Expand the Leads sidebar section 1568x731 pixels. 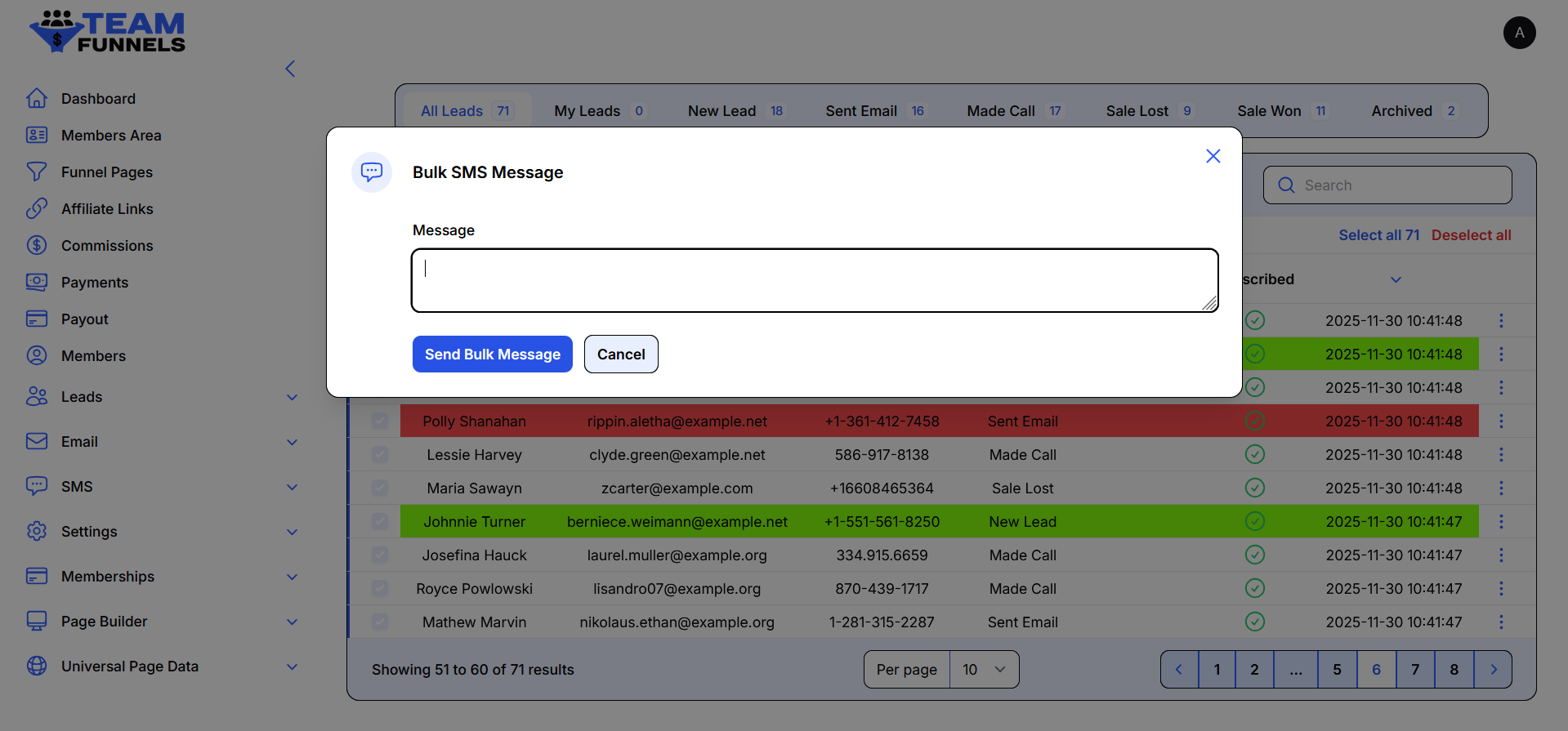pos(292,397)
